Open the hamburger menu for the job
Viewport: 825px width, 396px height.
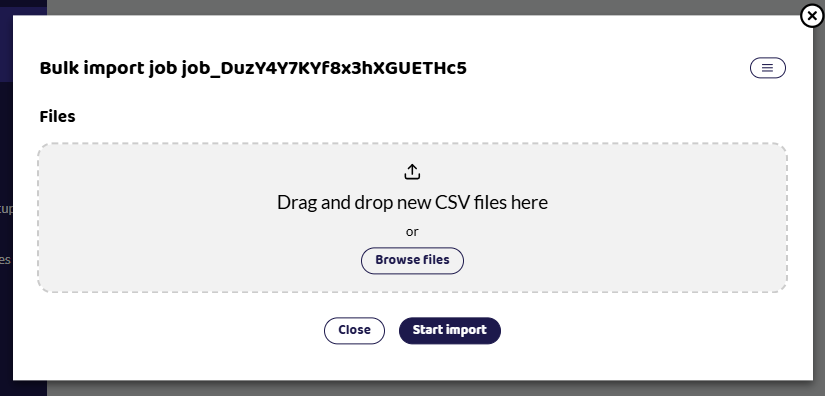(768, 68)
